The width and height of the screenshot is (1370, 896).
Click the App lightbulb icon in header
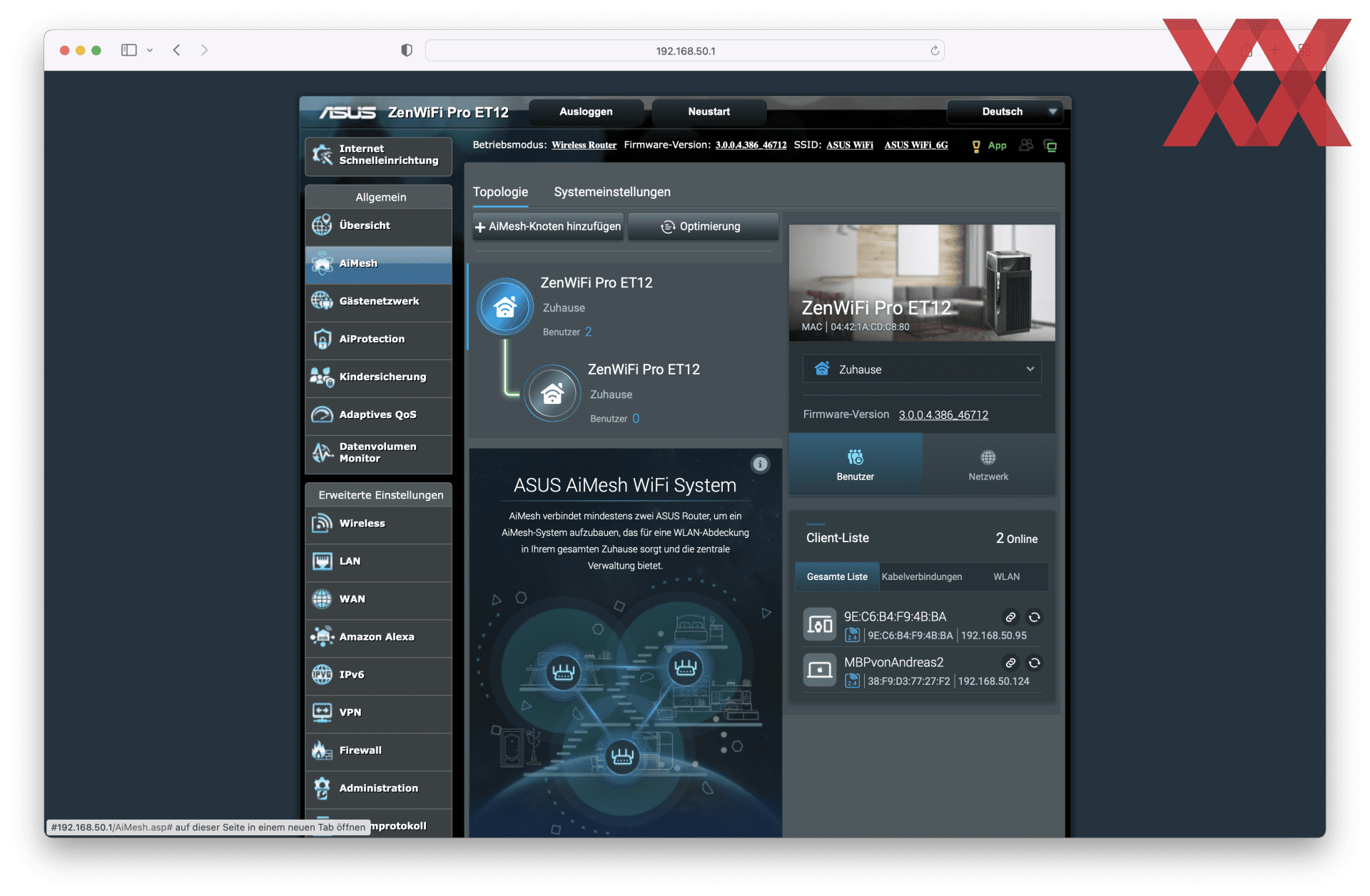point(976,146)
